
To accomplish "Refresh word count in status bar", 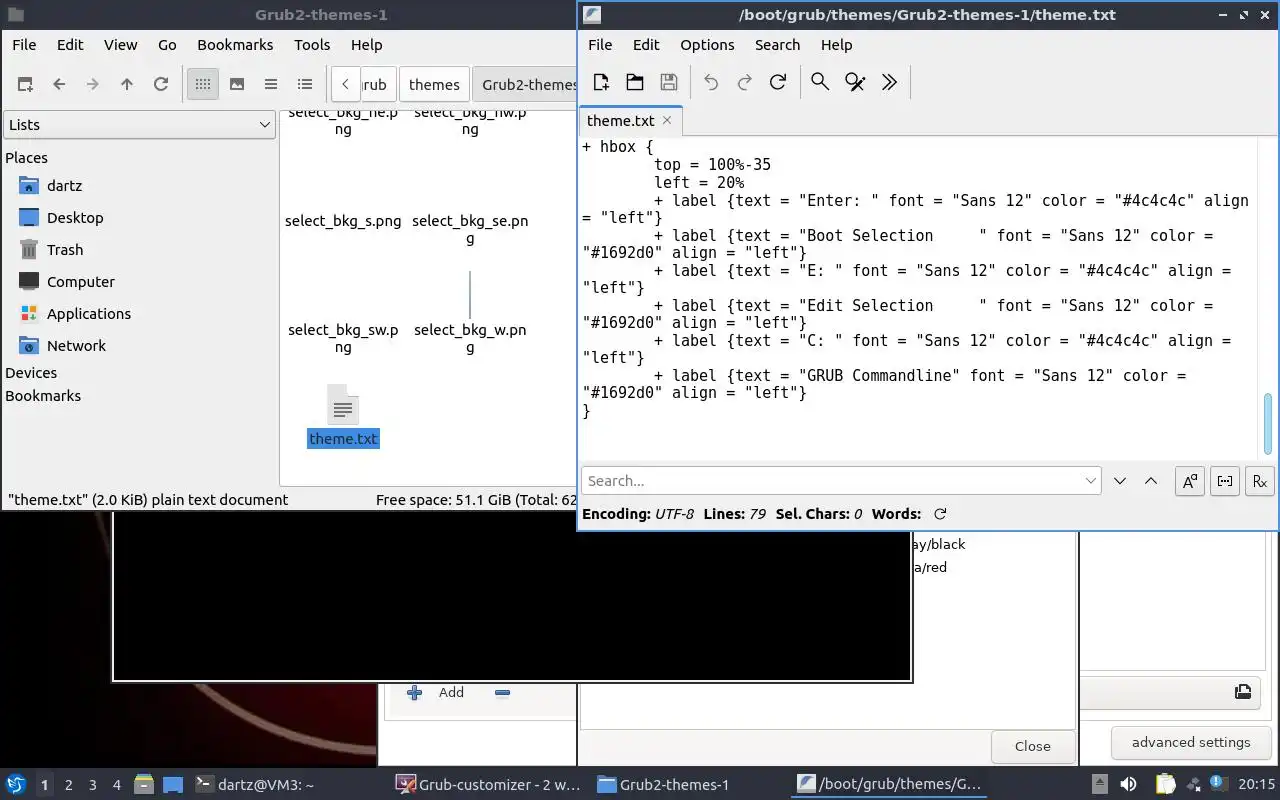I will click(940, 514).
